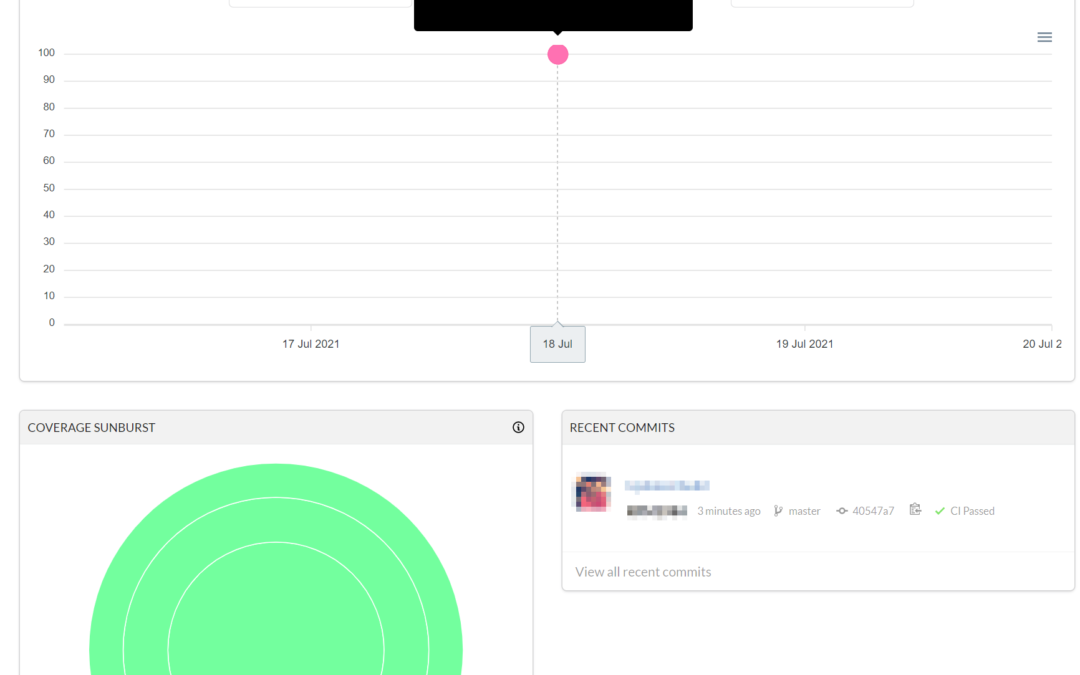Click View all recent commits

click(643, 572)
